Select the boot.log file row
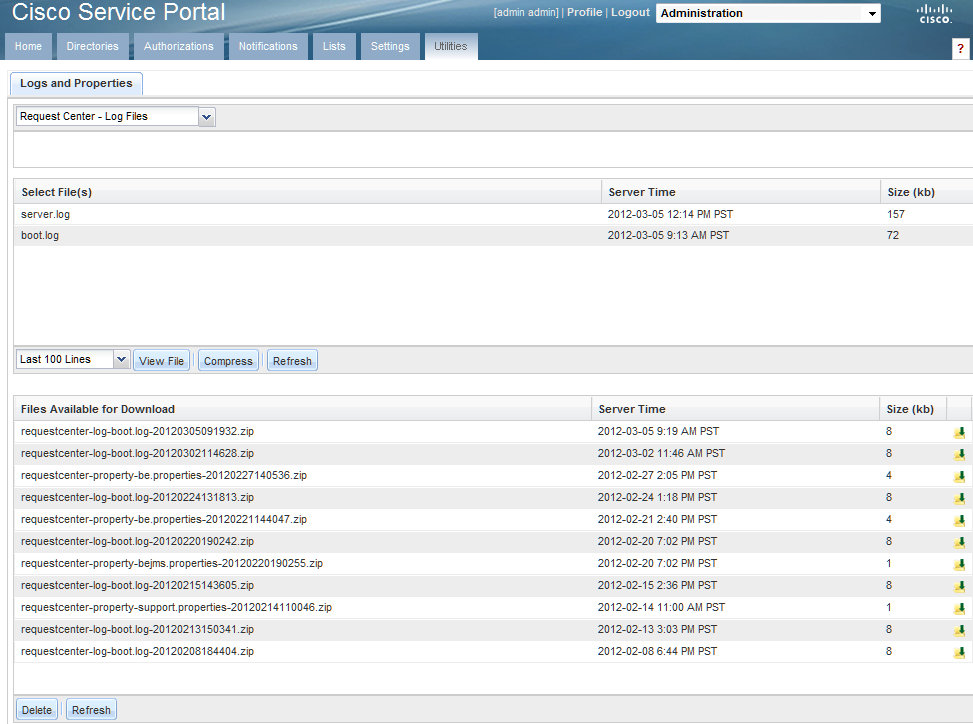Screen dimensions: 973x724 coord(493,235)
